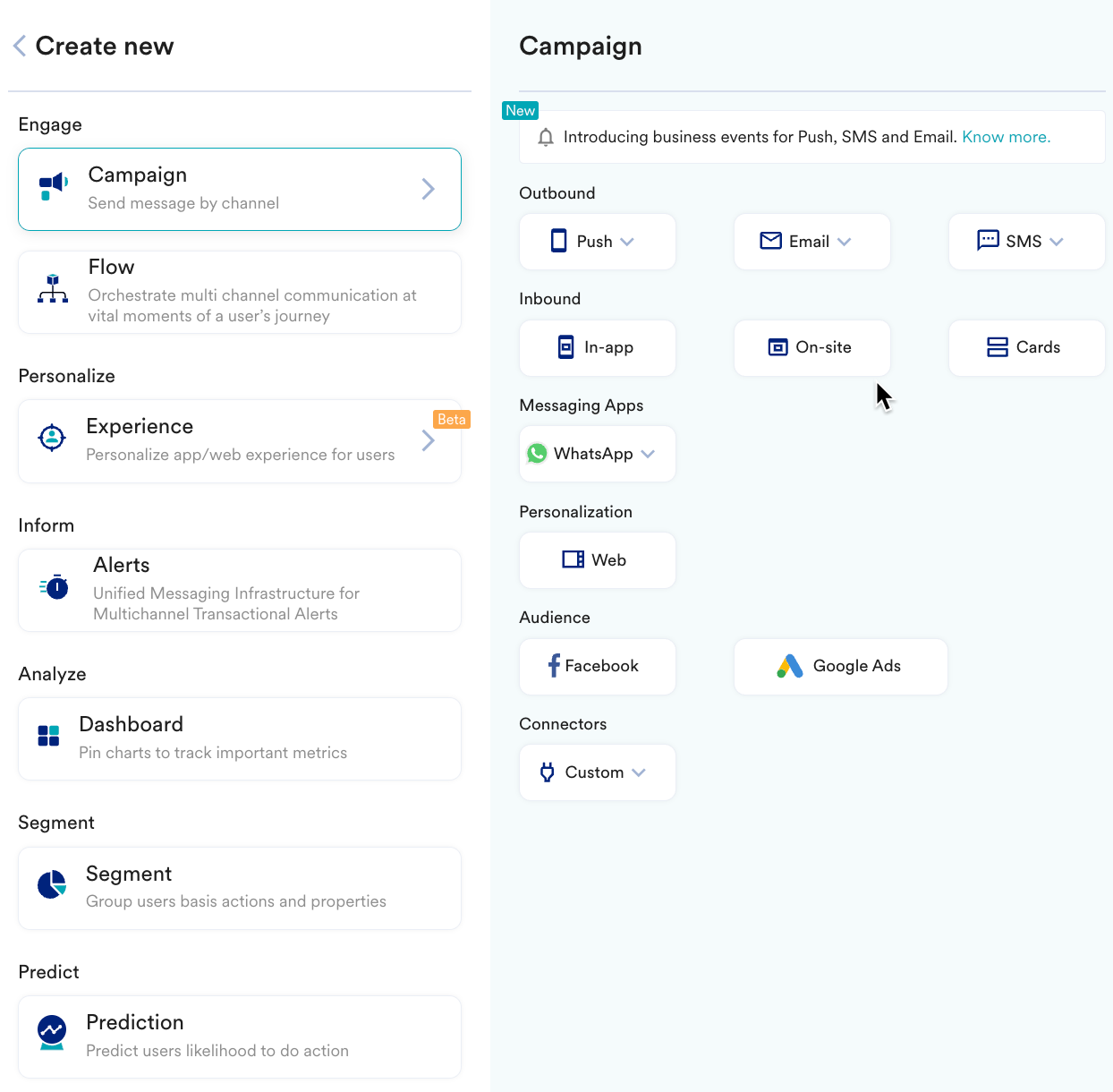The width and height of the screenshot is (1113, 1092).
Task: Click the Beta badge on Experience
Action: point(452,419)
